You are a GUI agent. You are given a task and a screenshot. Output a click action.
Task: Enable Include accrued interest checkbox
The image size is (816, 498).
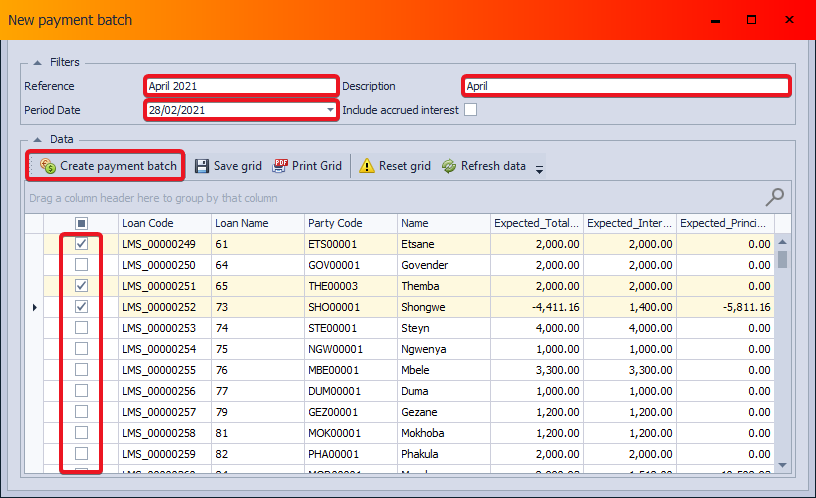pyautogui.click(x=470, y=110)
